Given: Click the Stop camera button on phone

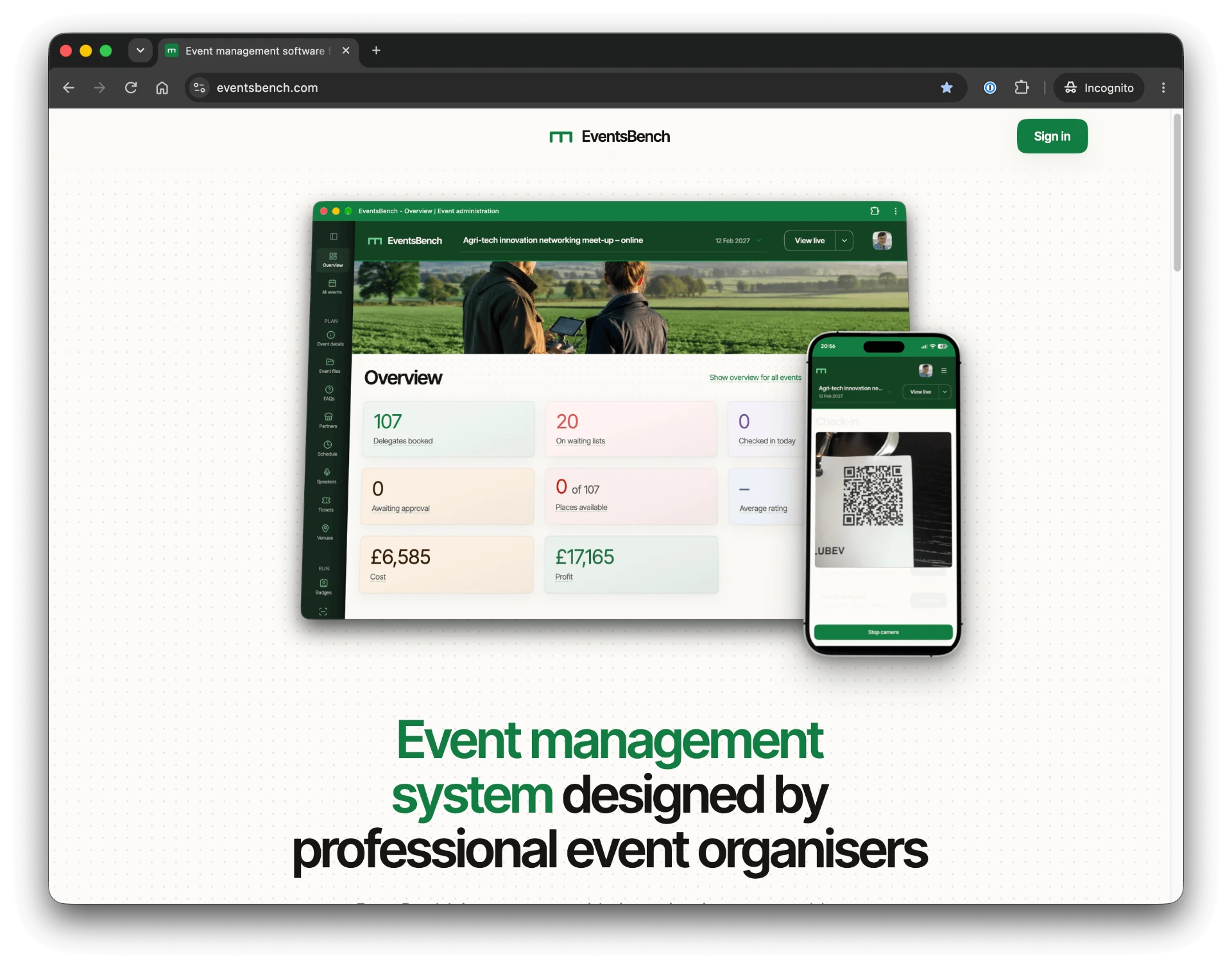Looking at the screenshot, I should pos(883,632).
